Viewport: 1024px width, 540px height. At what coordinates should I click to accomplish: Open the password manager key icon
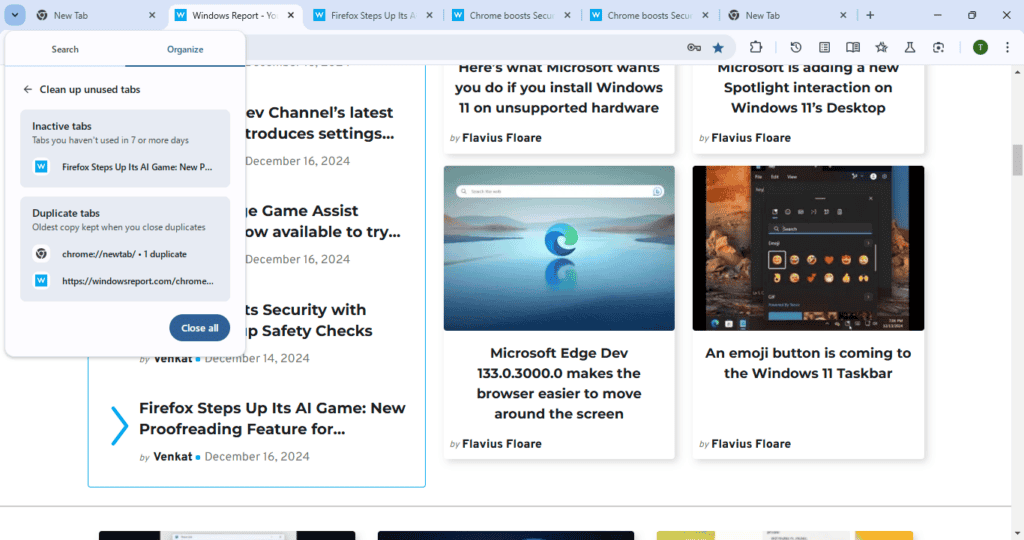[694, 47]
